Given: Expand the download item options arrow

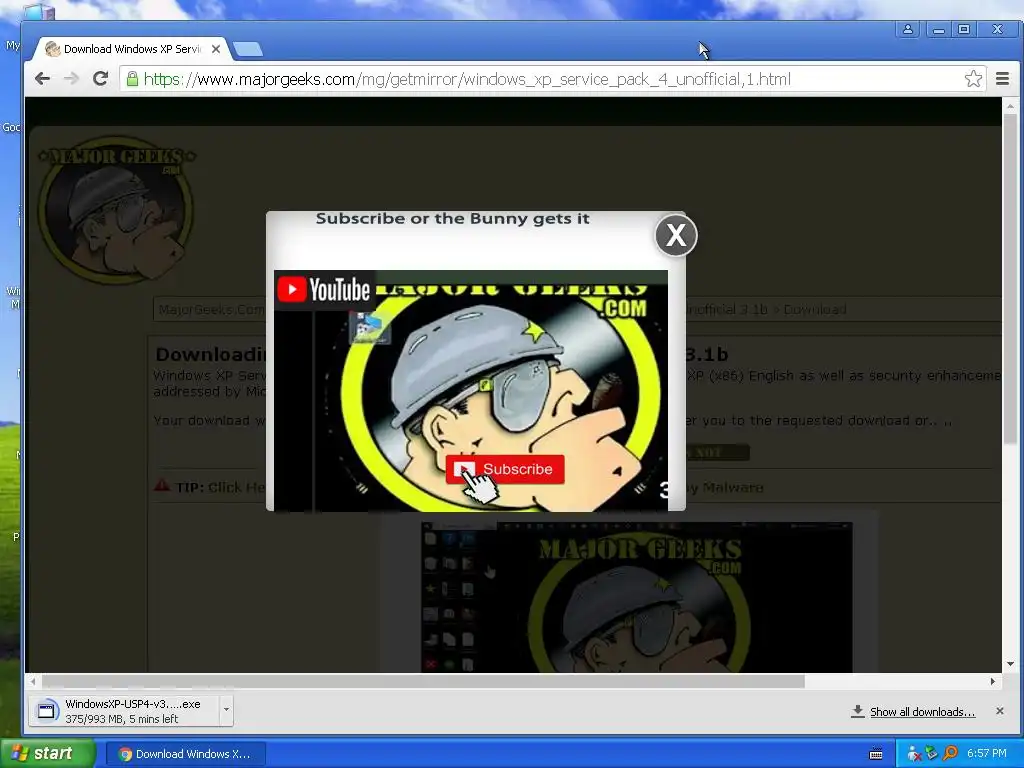Looking at the screenshot, I should tap(226, 711).
